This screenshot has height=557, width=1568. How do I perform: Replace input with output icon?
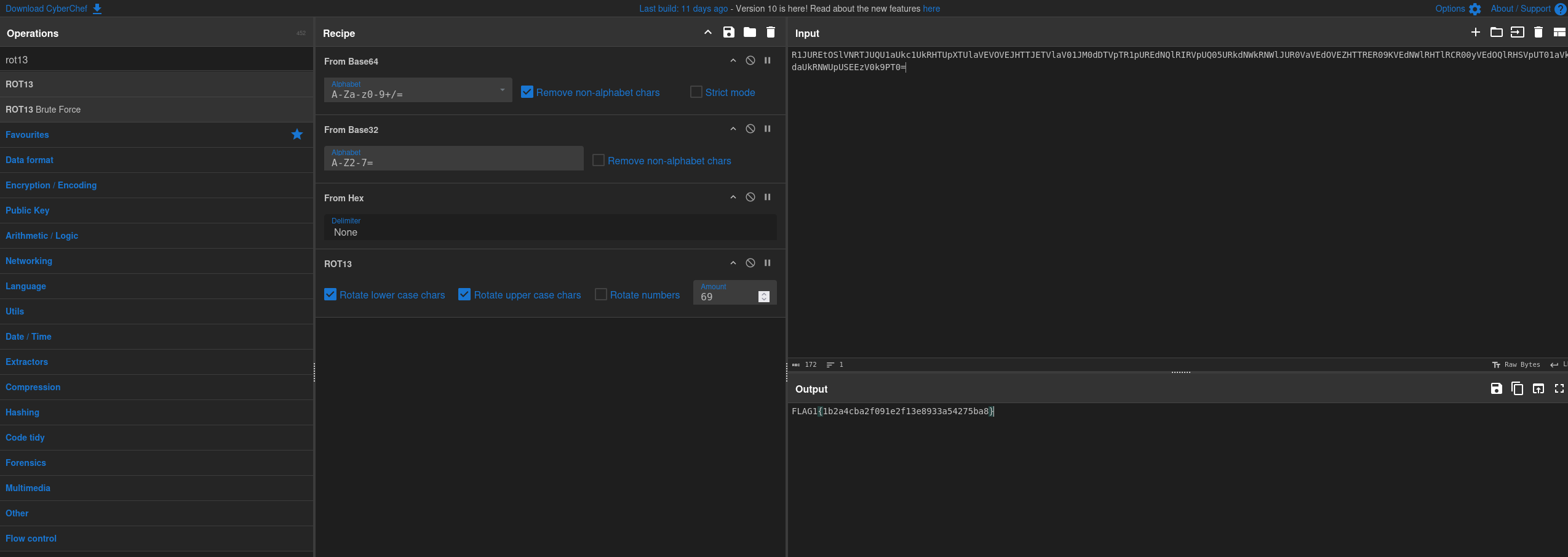[1538, 388]
